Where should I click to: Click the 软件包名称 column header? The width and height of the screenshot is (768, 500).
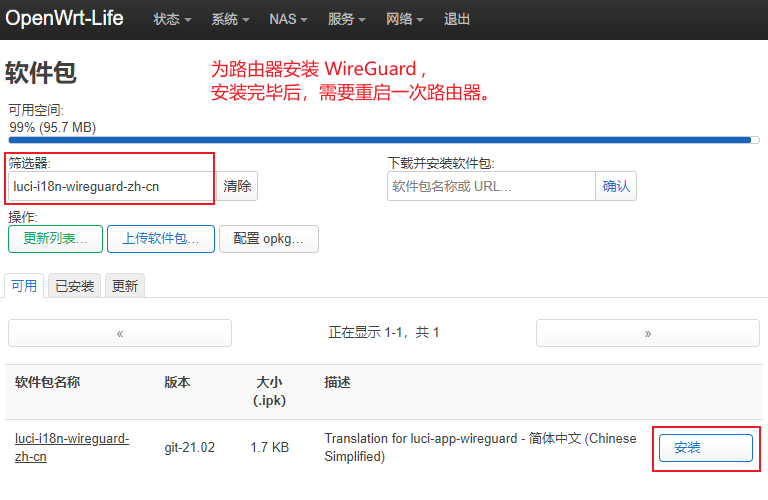click(48, 382)
